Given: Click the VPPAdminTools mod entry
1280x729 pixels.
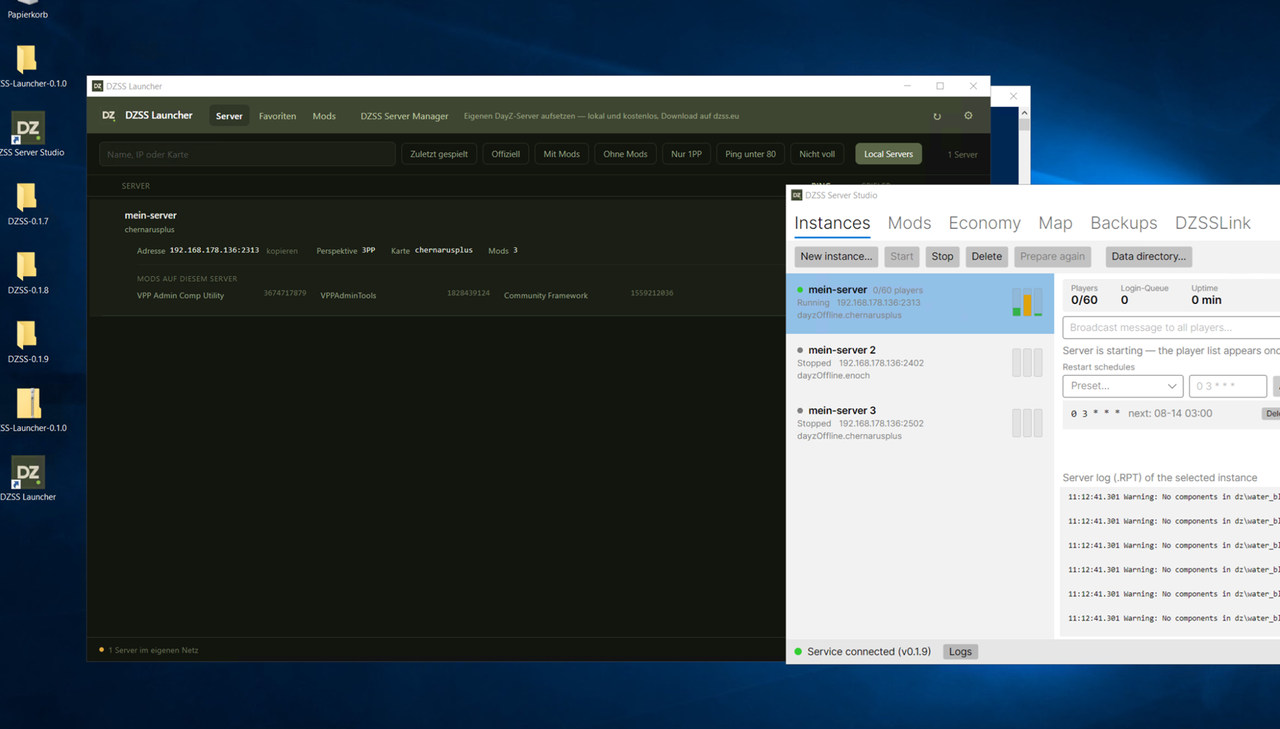Looking at the screenshot, I should point(348,296).
